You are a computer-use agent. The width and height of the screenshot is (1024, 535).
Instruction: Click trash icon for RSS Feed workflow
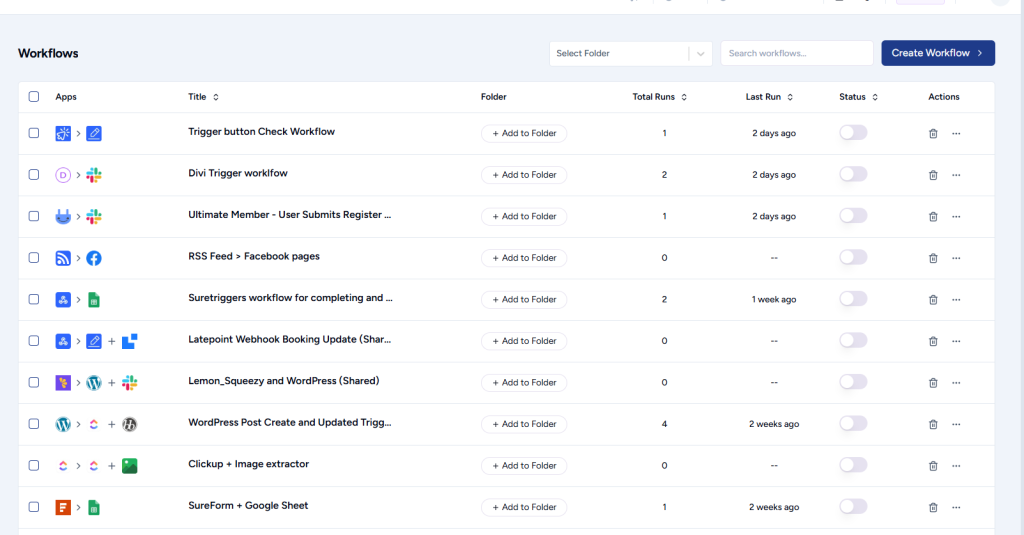(933, 258)
